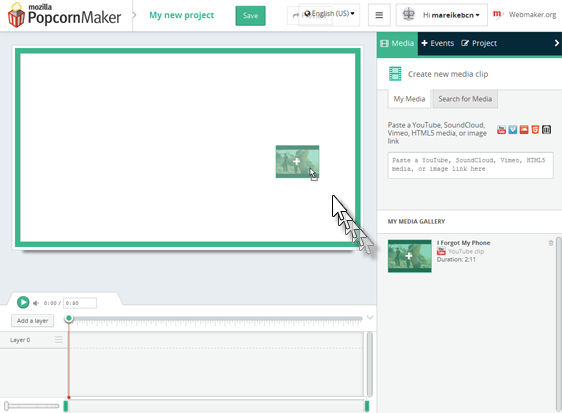
Task: Click the timeline zoom slider
Action: pyautogui.click(x=32, y=406)
